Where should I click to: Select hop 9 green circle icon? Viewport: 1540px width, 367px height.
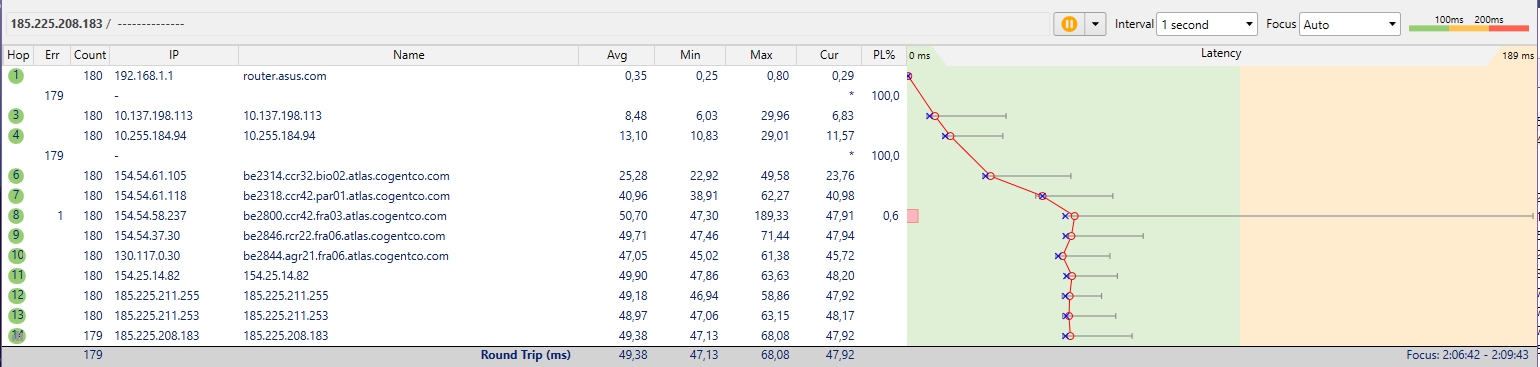tap(16, 235)
